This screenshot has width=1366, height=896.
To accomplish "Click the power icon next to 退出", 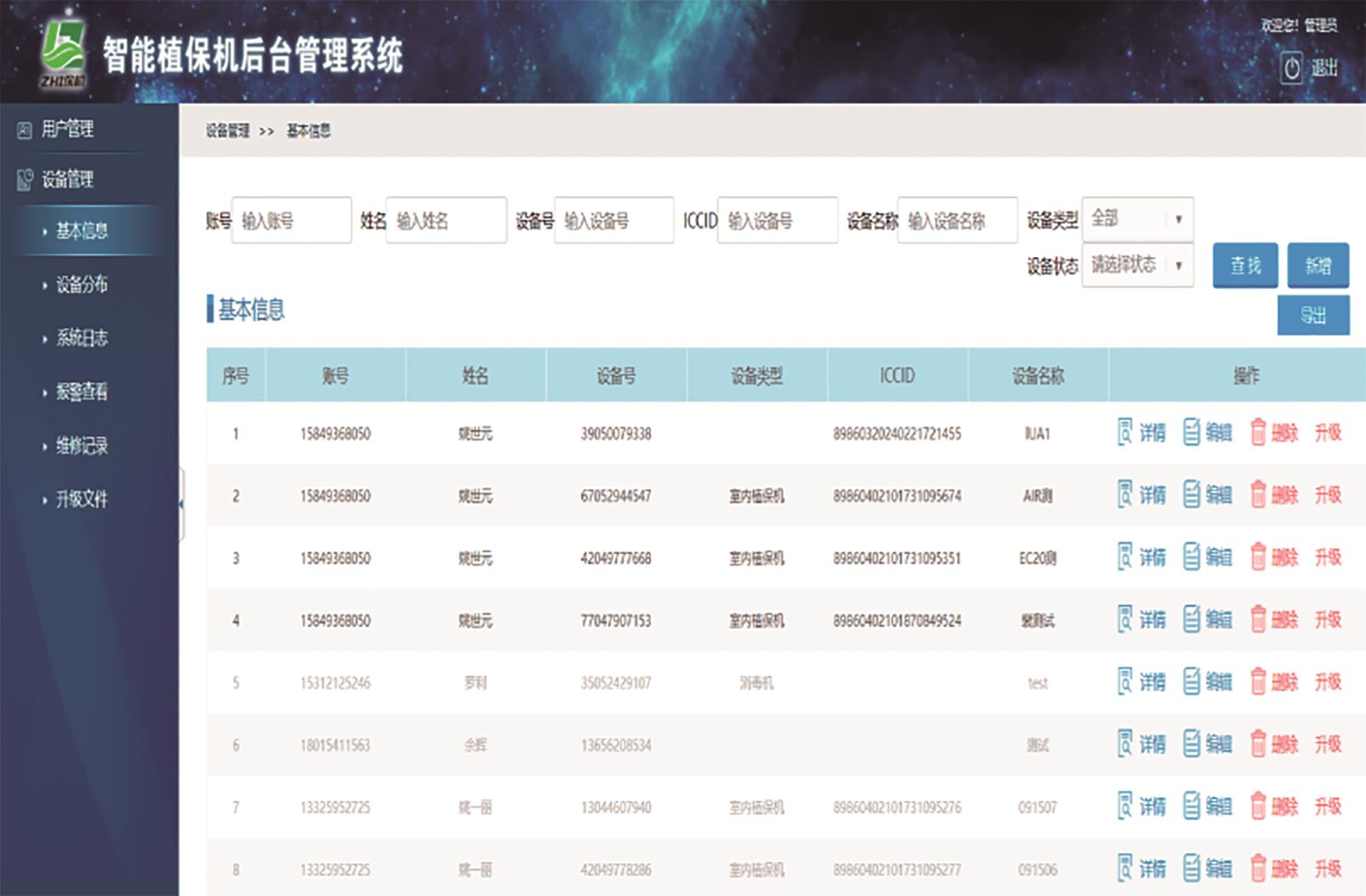I will 1291,69.
